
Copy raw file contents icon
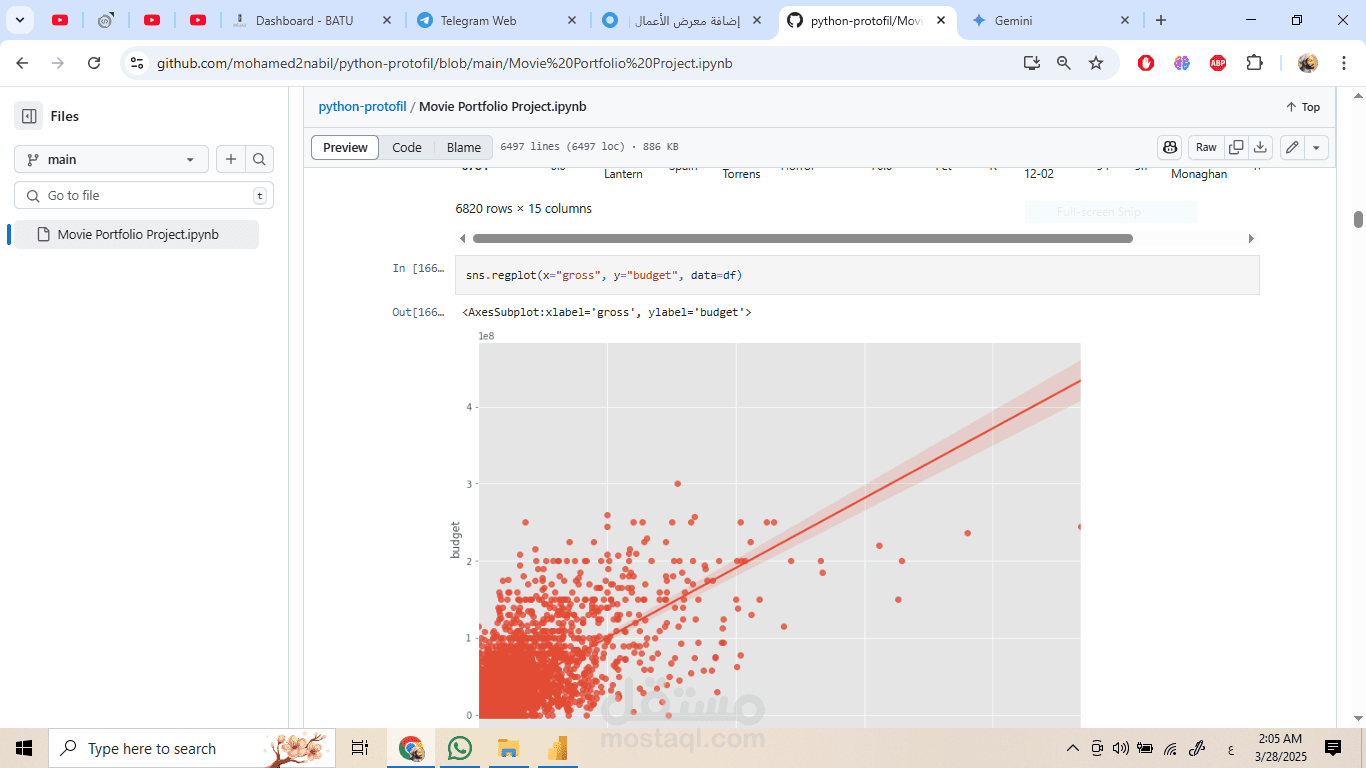1236,147
